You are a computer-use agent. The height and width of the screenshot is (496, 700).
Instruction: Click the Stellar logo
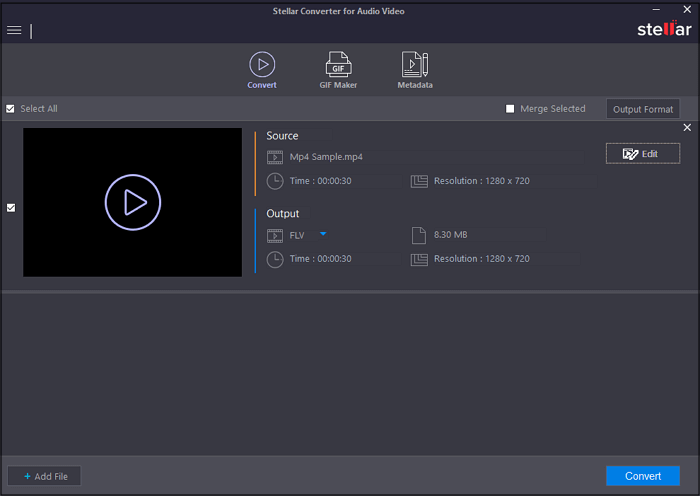point(663,28)
